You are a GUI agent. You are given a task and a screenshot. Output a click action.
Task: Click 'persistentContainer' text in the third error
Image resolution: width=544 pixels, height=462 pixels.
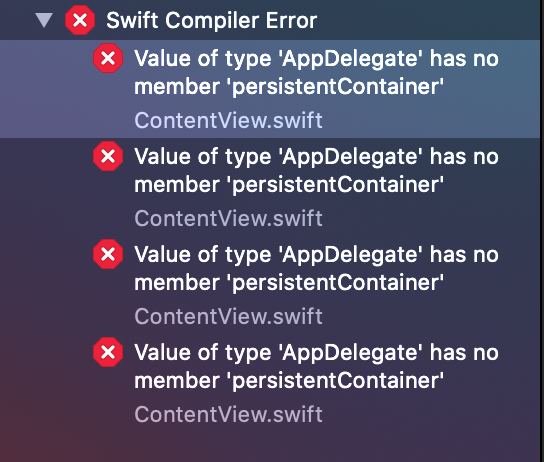335,283
